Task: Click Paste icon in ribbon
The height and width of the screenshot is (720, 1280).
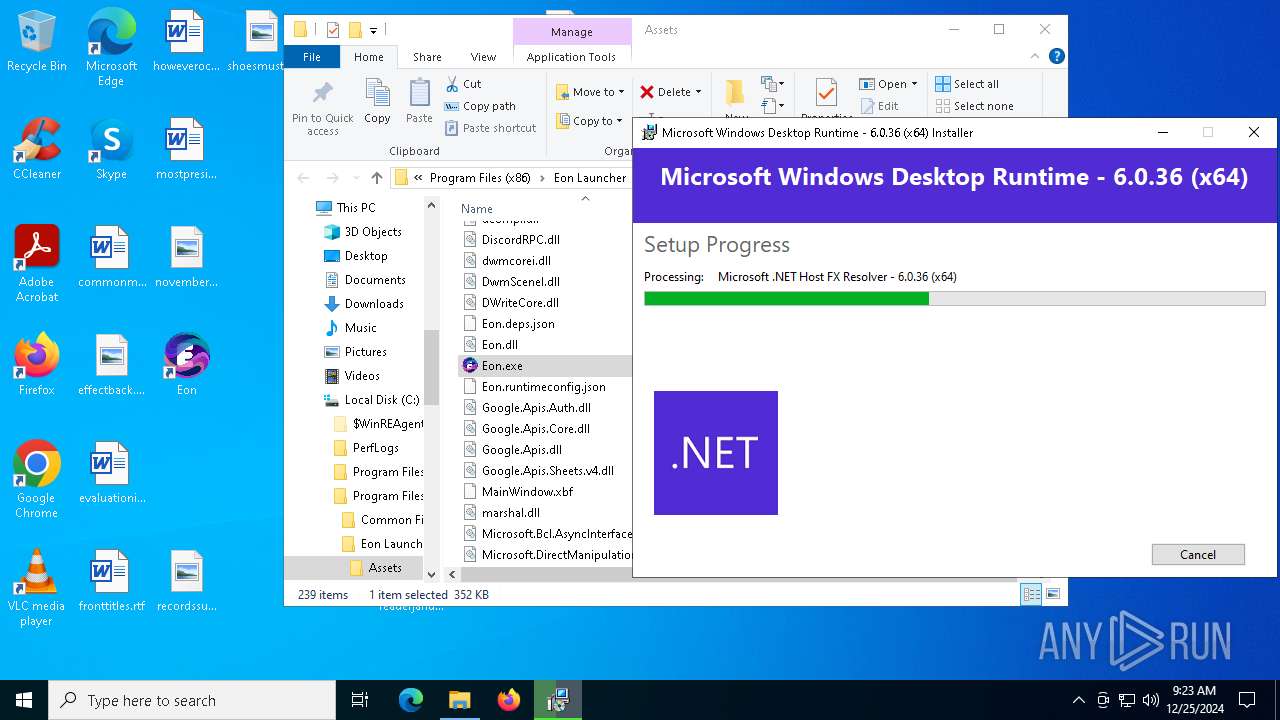Action: coord(419,102)
